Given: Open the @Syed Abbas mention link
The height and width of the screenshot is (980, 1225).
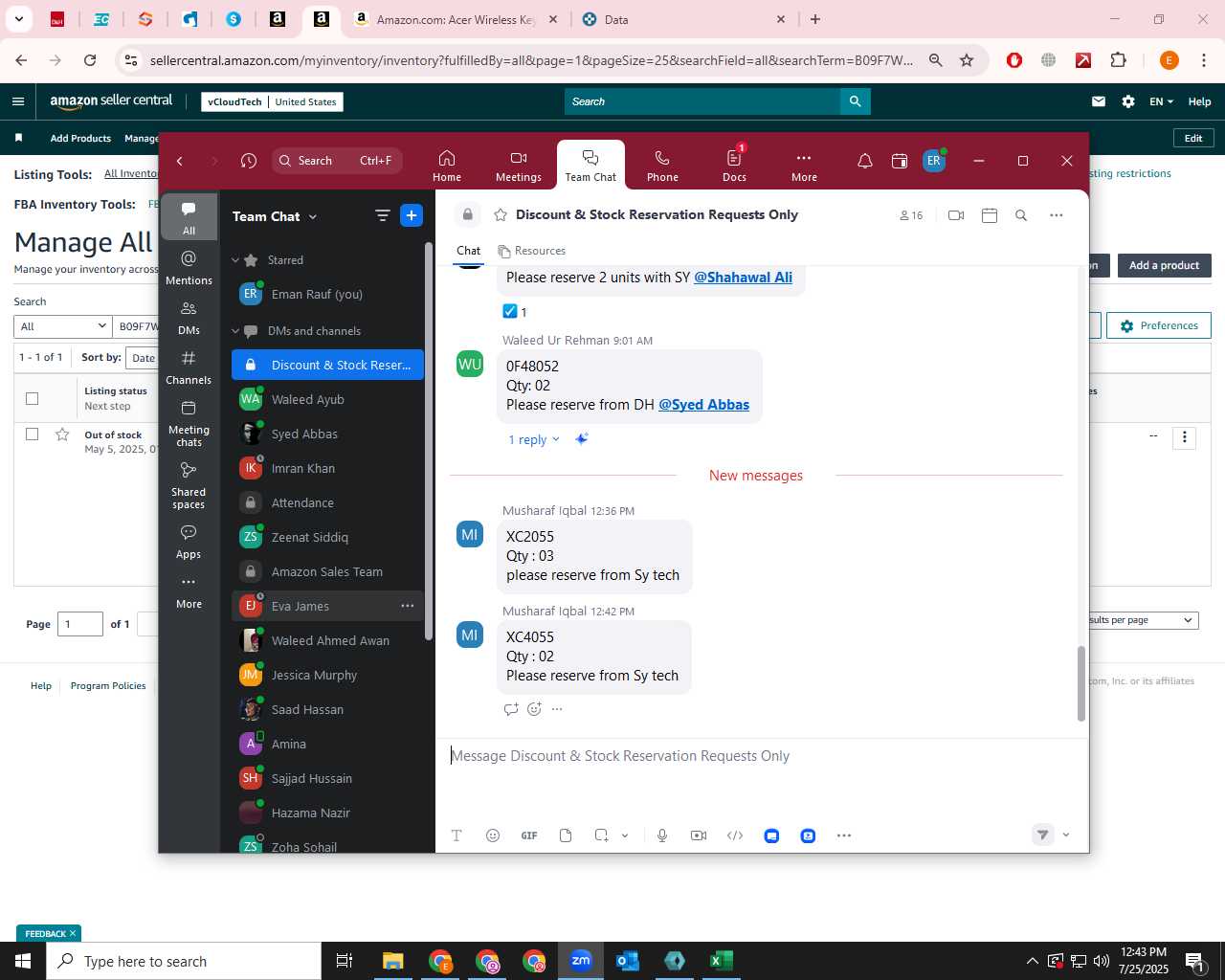Looking at the screenshot, I should click(x=703, y=405).
